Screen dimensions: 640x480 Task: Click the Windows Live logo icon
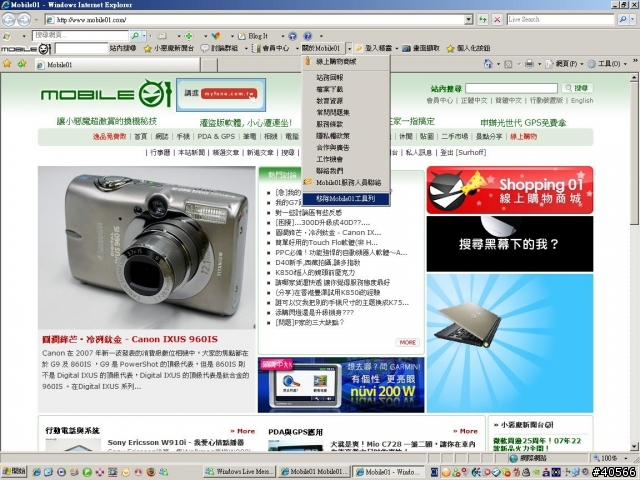(x=7, y=36)
